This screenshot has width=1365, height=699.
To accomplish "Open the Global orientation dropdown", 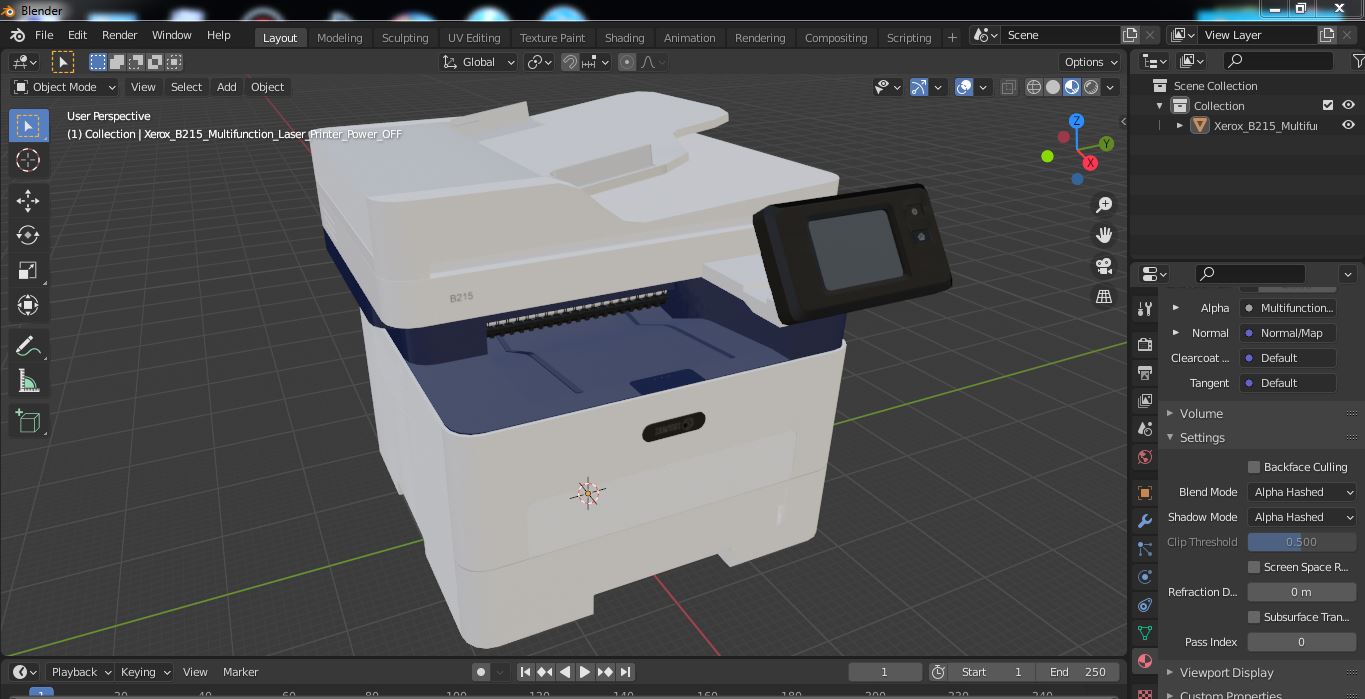I will [x=479, y=62].
